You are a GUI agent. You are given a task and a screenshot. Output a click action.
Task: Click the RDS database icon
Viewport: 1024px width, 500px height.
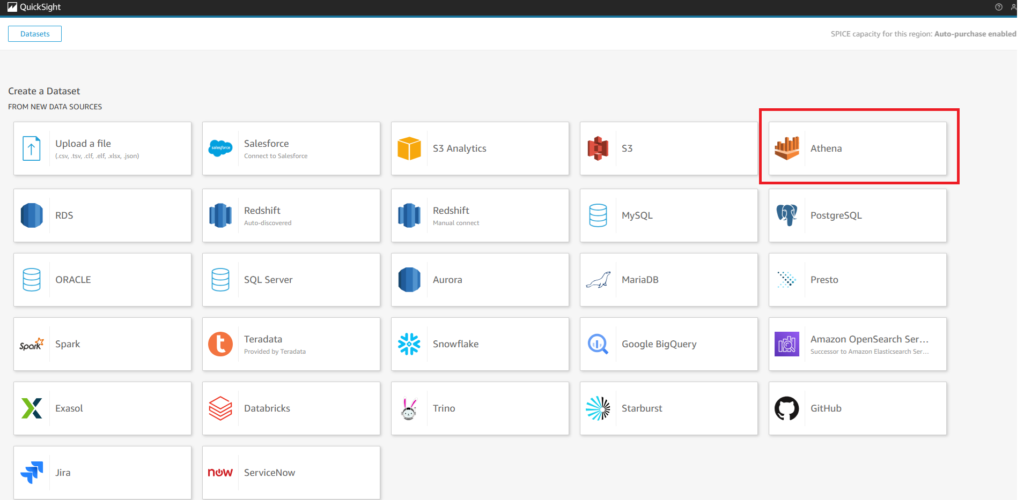click(31, 215)
